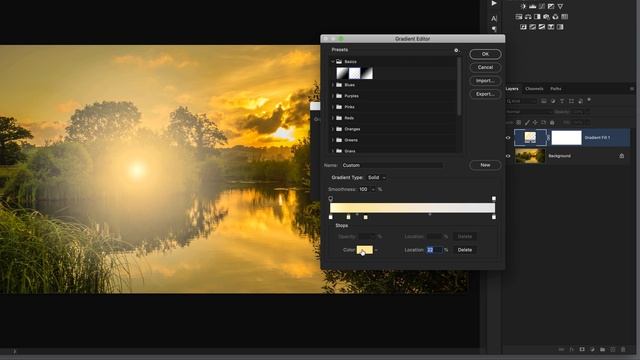Add a Color Lookup adjustment layer
The image size is (640, 360).
tap(564, 17)
